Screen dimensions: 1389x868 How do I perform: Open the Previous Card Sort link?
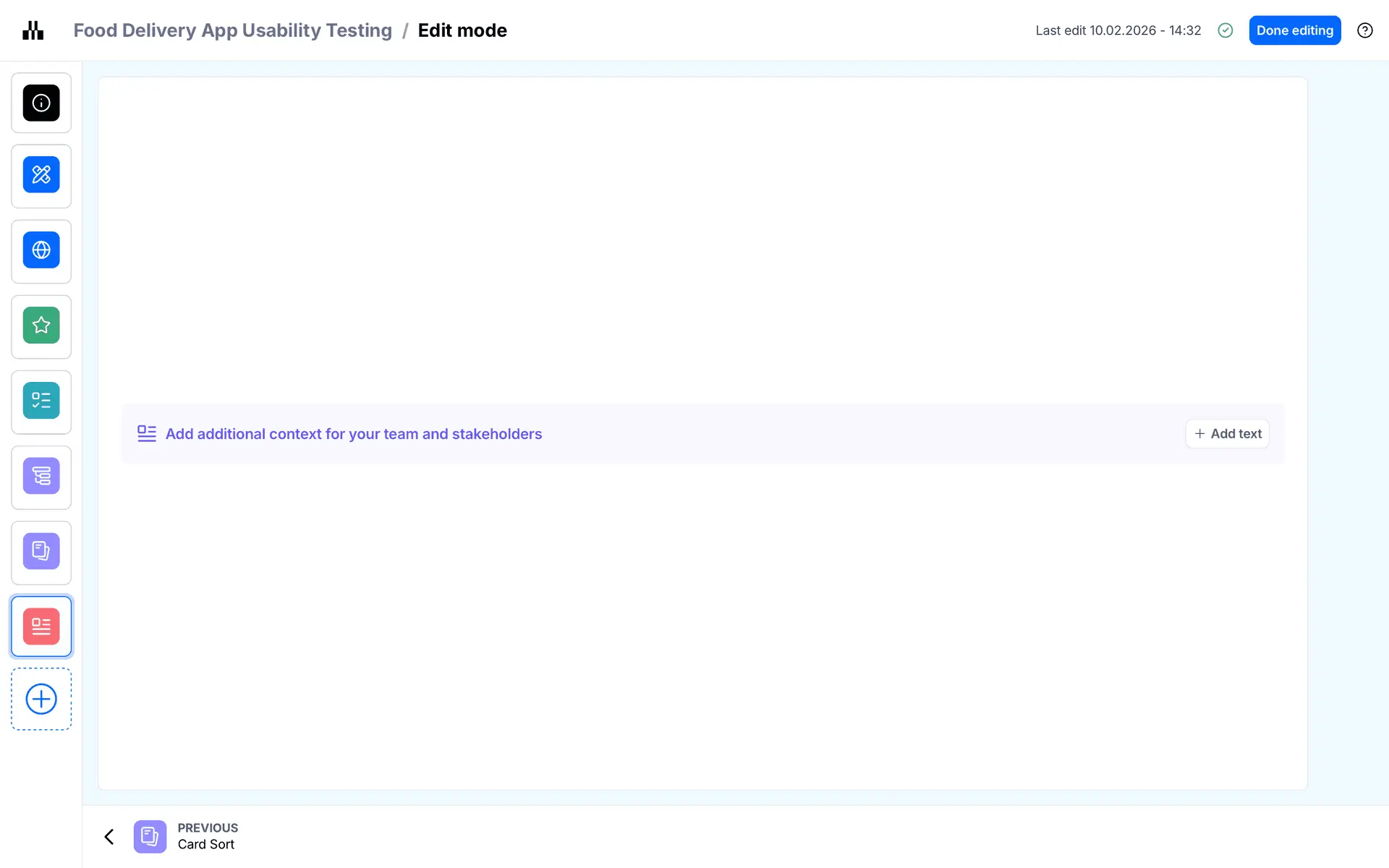pyautogui.click(x=207, y=836)
